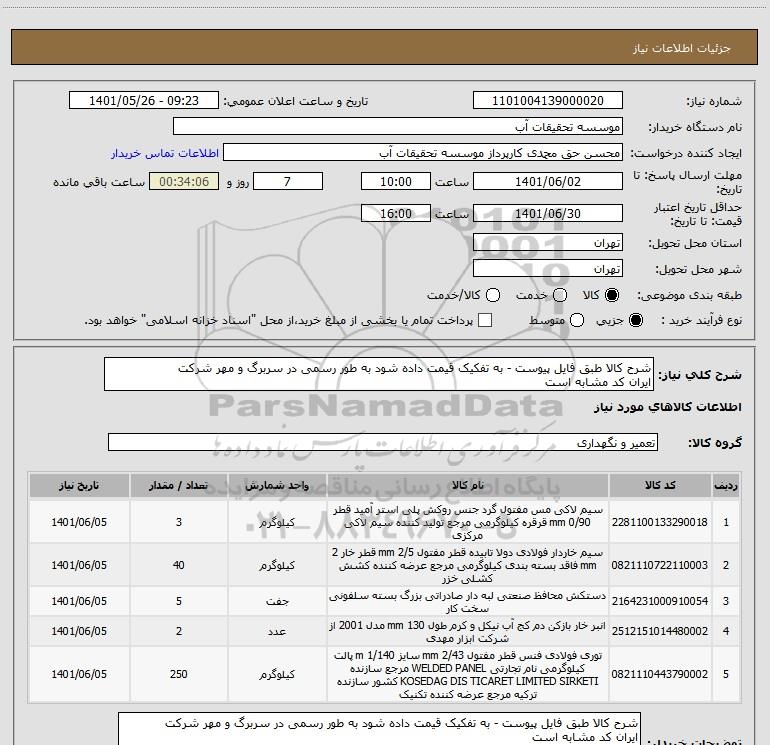Image resolution: width=770 pixels, height=745 pixels.
Task: Click the اطلاعات کالاهای مورد نیاز heading
Action: tap(667, 407)
